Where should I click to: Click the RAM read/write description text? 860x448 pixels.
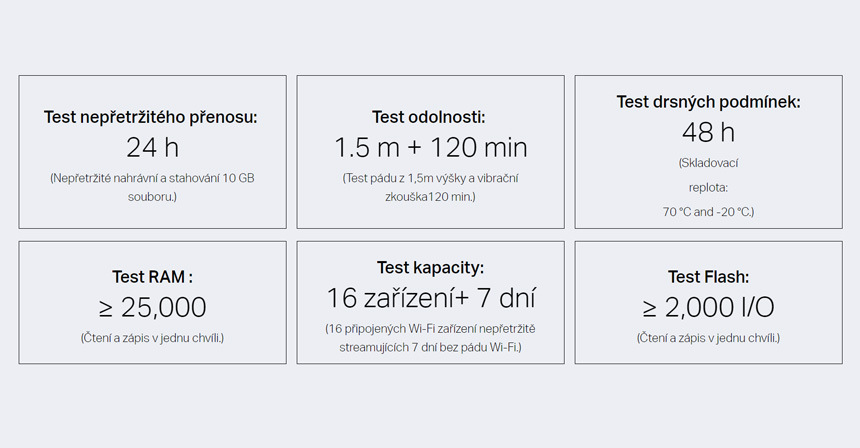coord(152,337)
